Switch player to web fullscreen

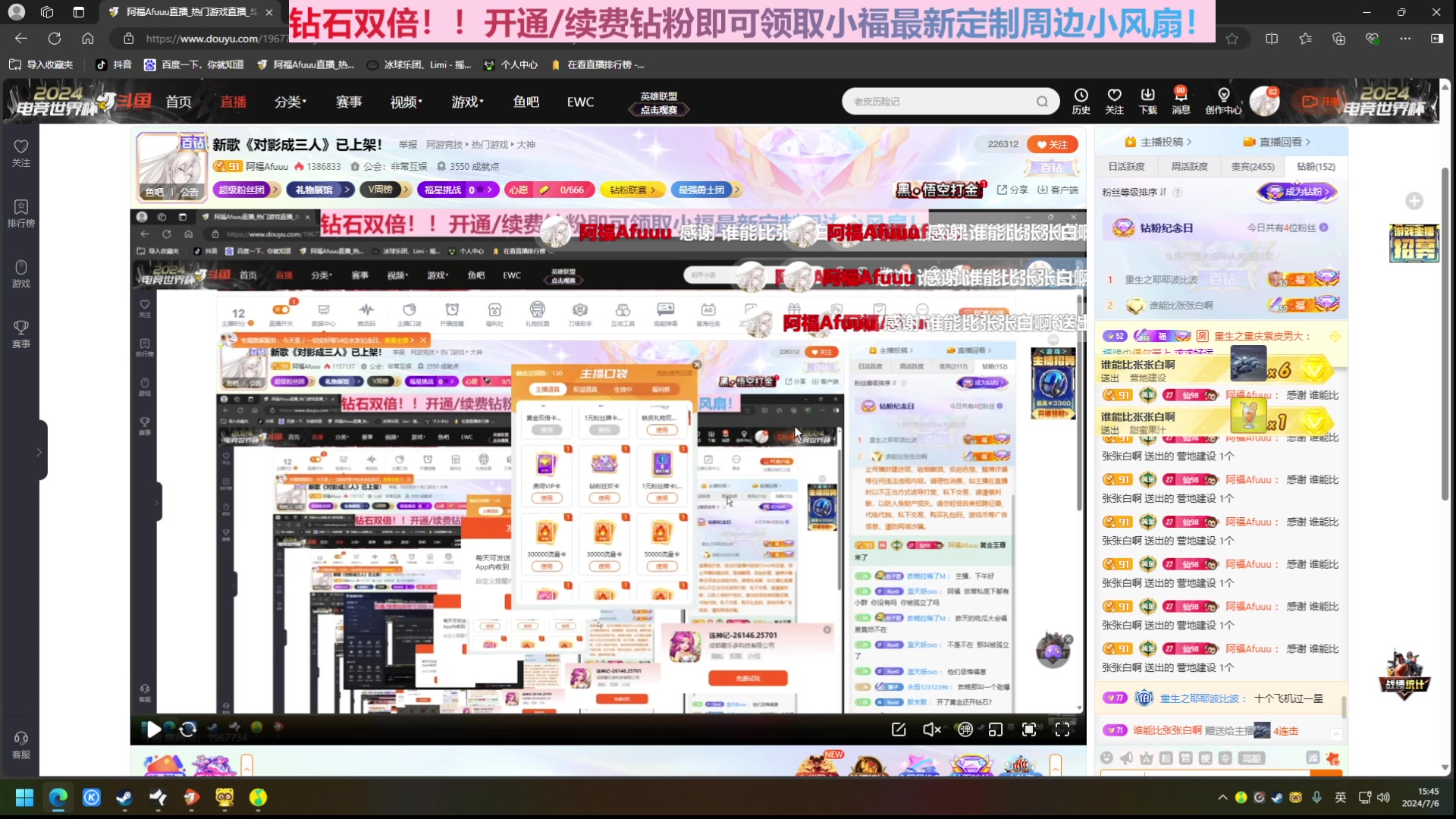(x=1029, y=730)
